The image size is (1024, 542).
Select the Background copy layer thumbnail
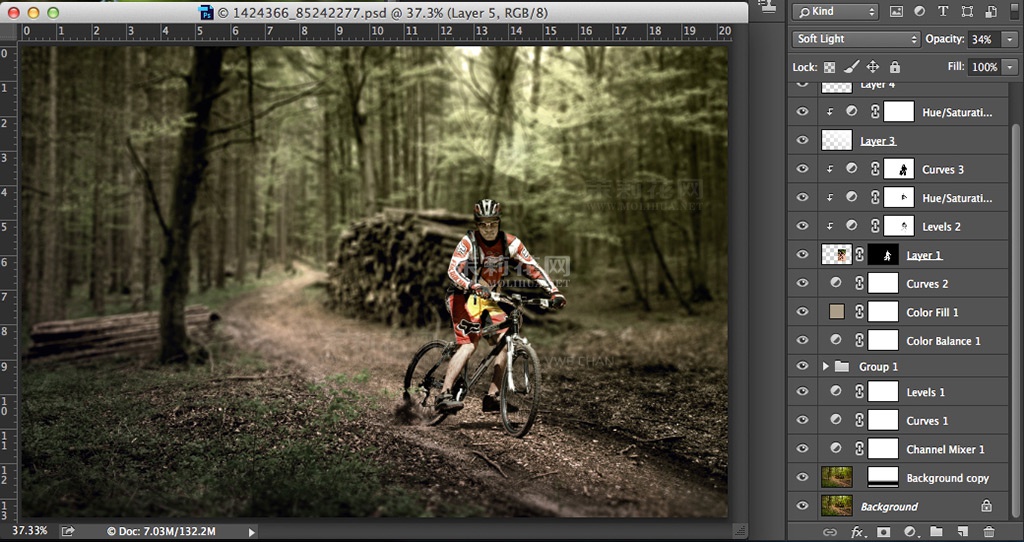(x=837, y=477)
